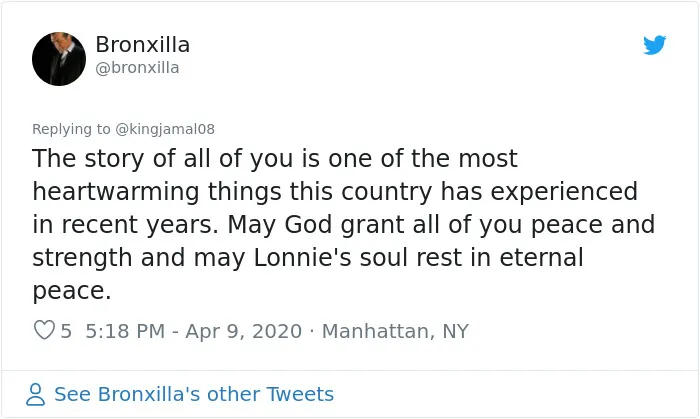Open the Bronxilla display name
The image size is (700, 419).
(142, 45)
